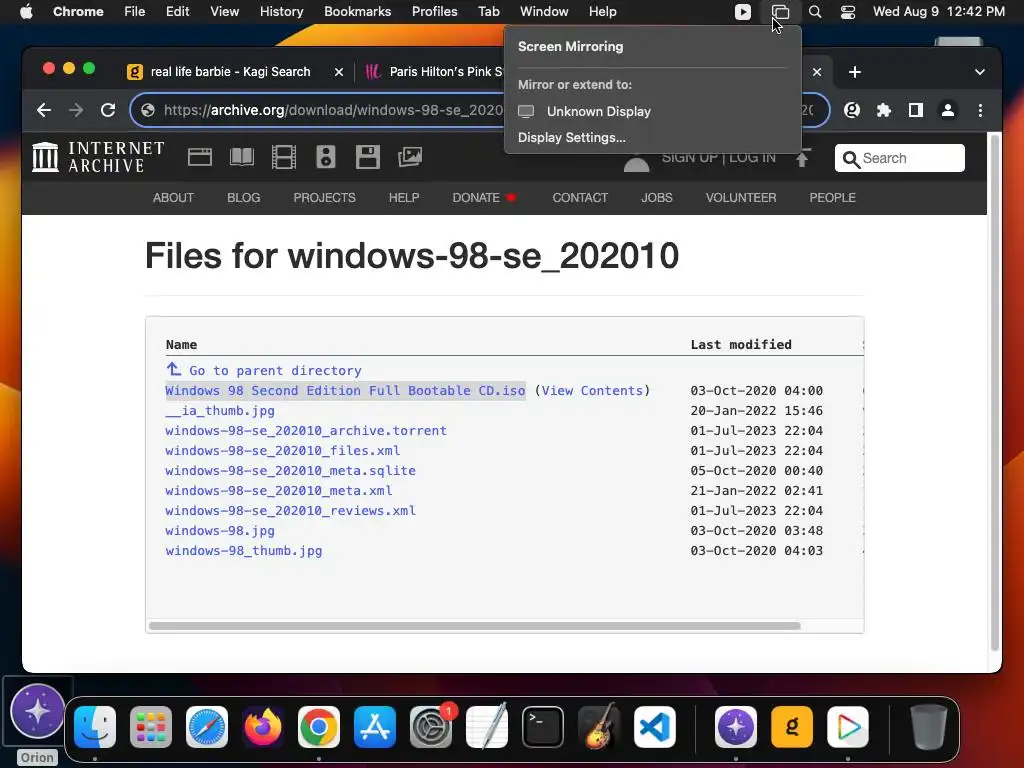
Task: Click the PEOPLE navigation link
Action: [x=832, y=198]
